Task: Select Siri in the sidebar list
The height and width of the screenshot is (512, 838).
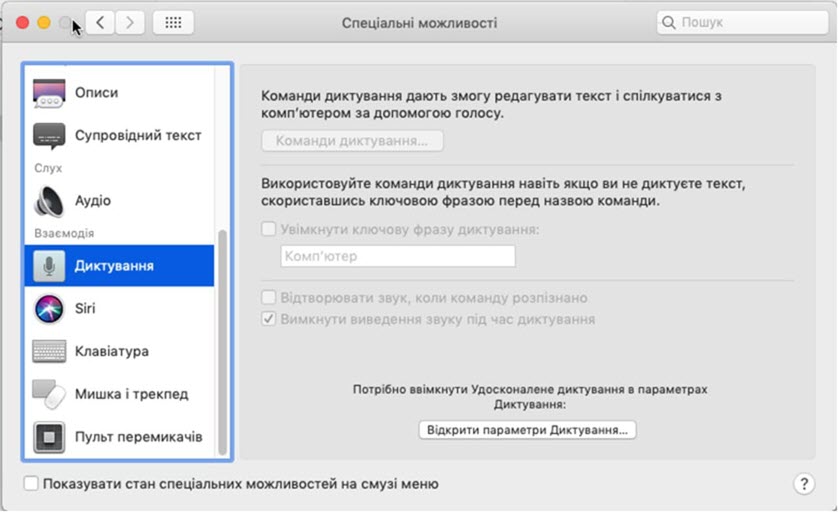Action: [x=119, y=308]
